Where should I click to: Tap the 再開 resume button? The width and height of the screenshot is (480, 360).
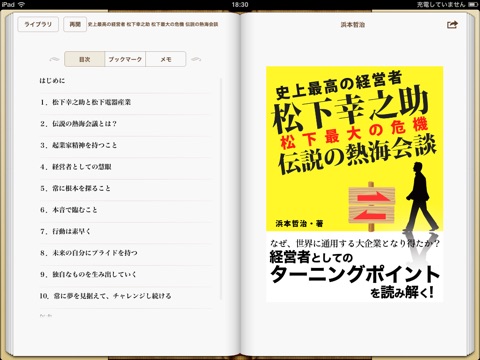pyautogui.click(x=75, y=24)
